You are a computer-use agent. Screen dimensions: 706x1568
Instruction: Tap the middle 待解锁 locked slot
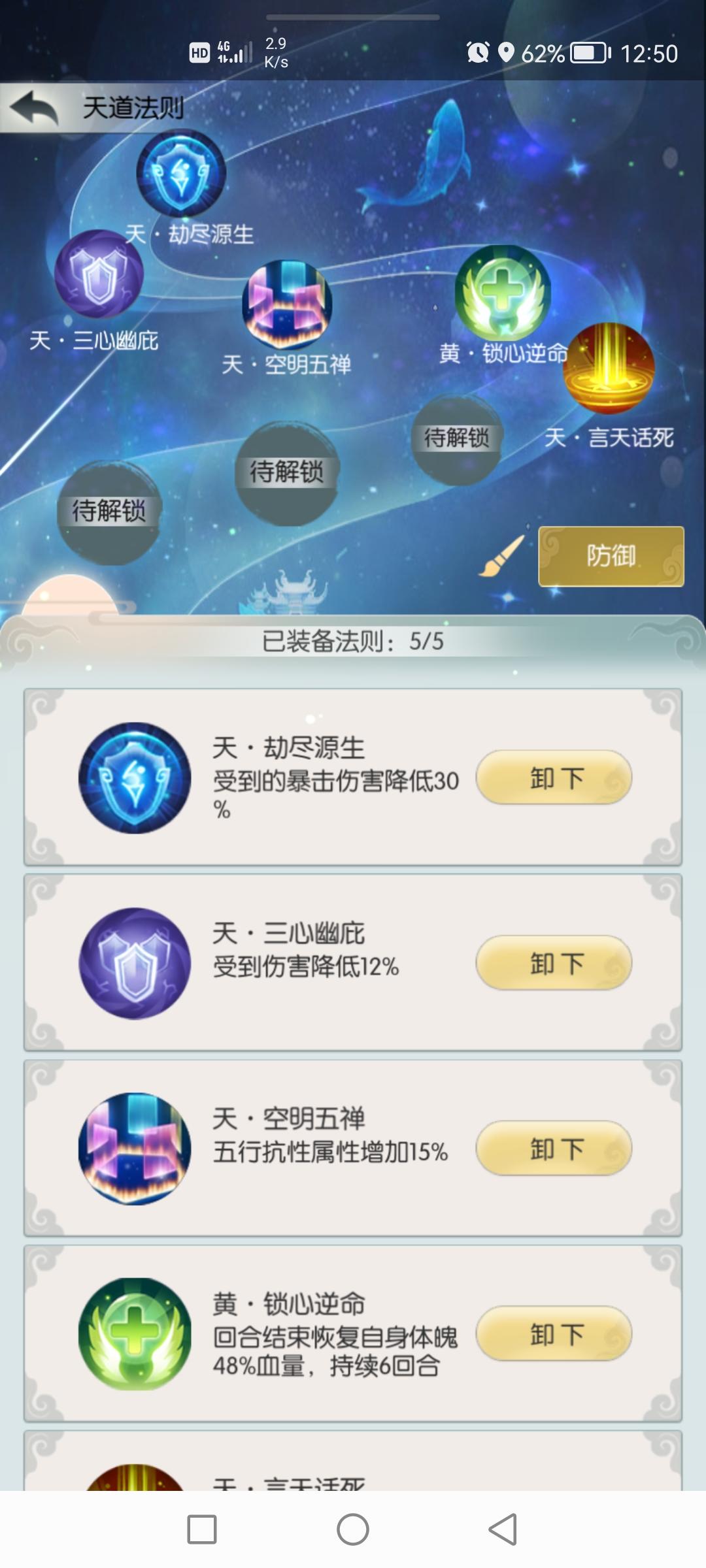coord(287,474)
